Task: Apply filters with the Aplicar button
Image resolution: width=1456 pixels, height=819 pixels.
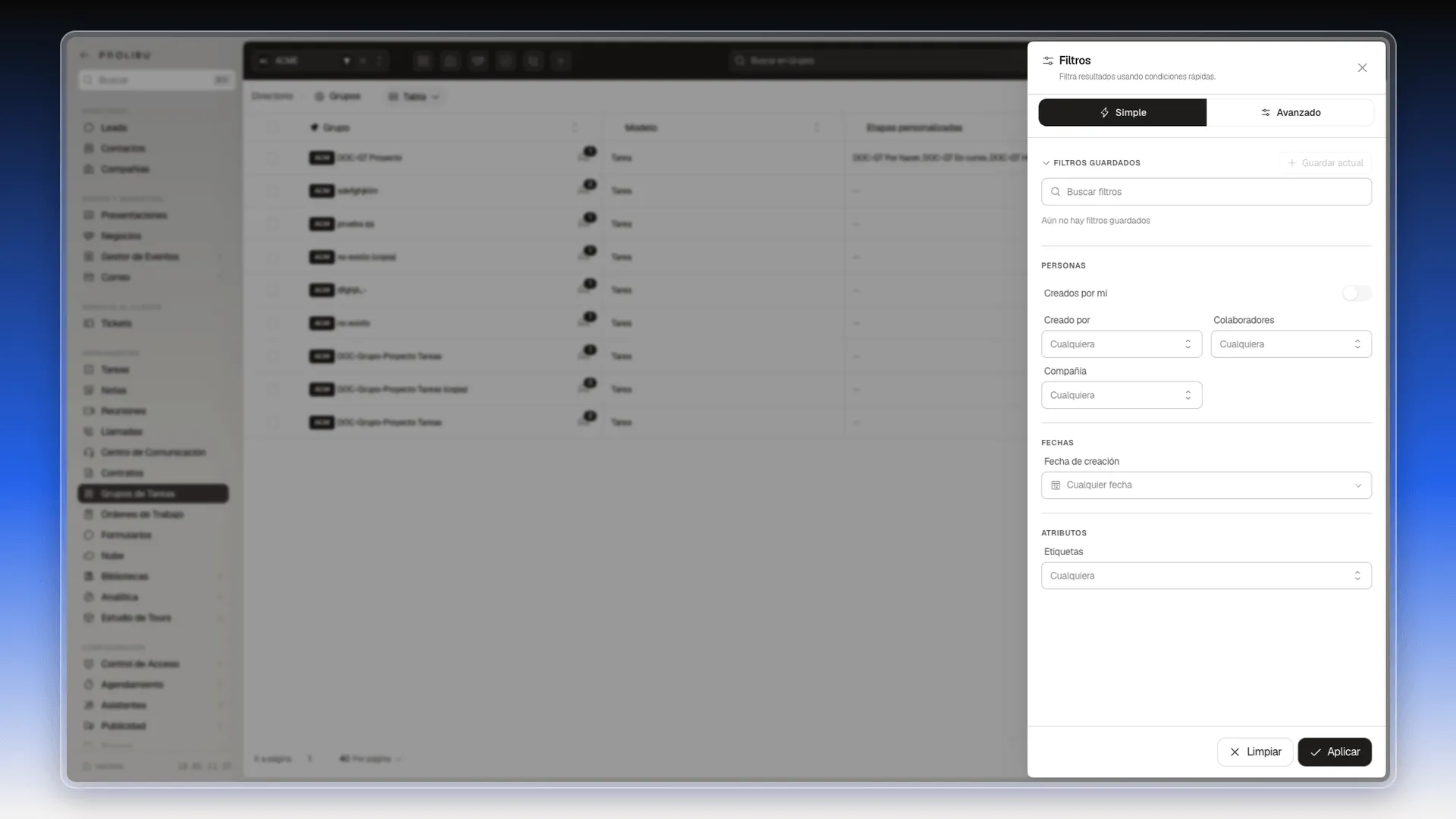Action: [1335, 752]
